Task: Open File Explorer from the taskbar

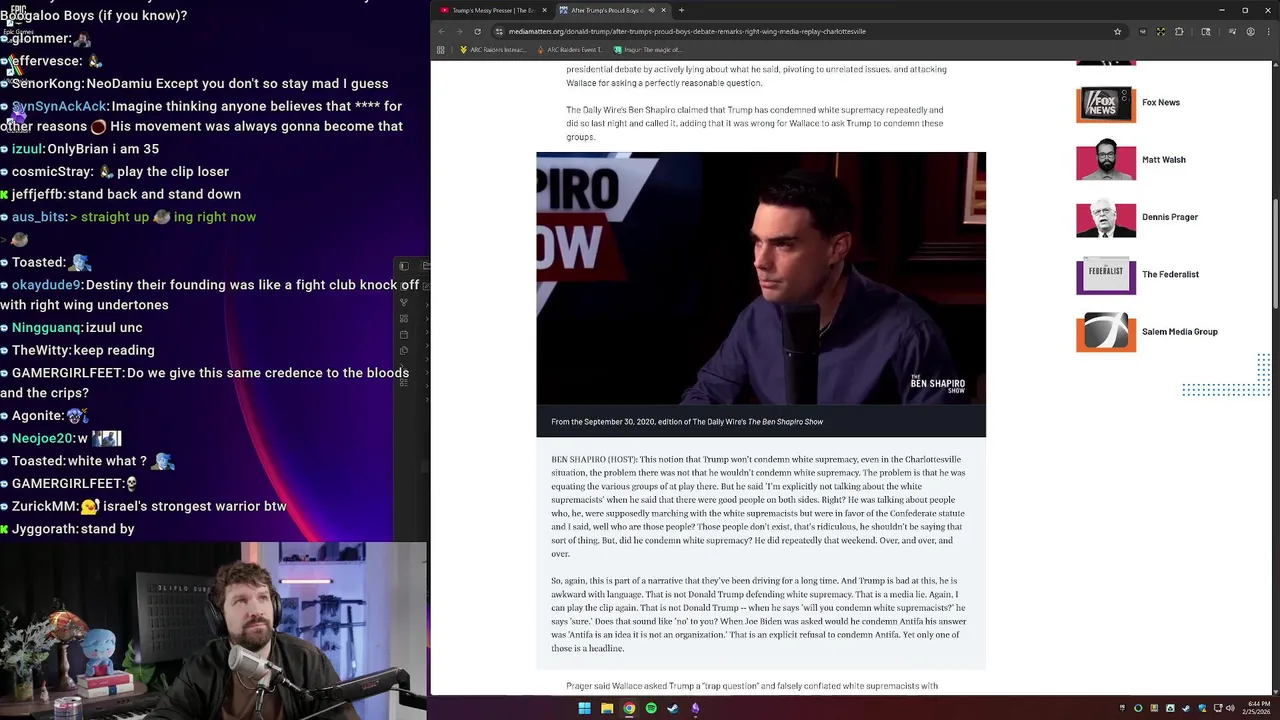Action: pyautogui.click(x=607, y=708)
